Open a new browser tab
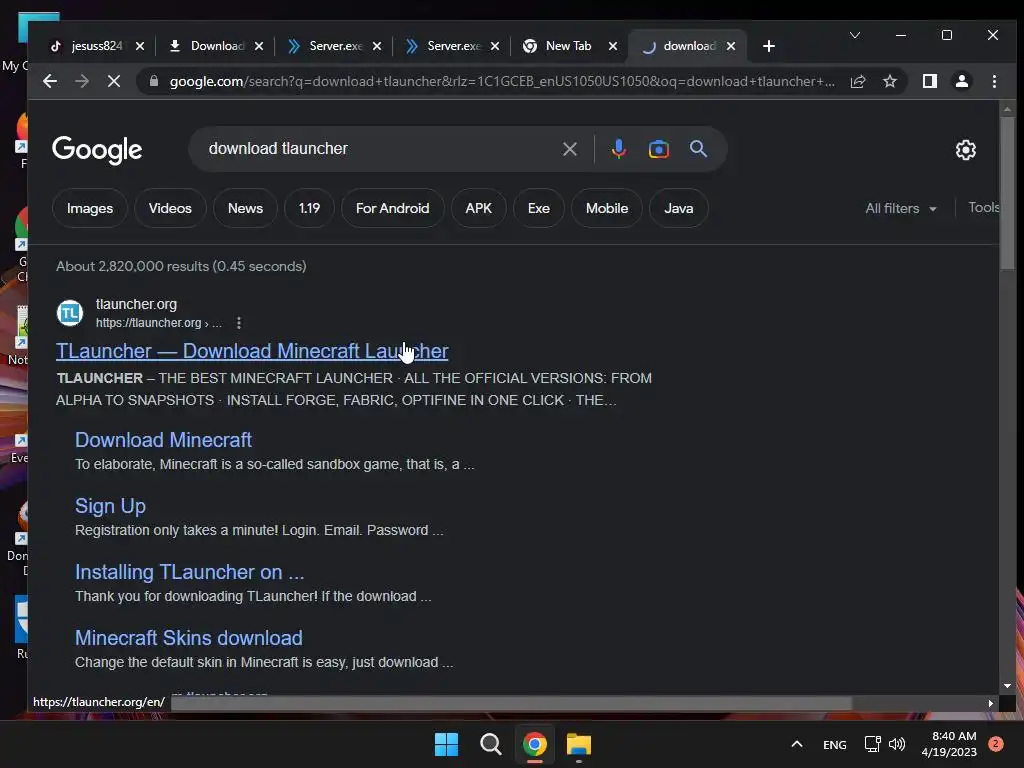This screenshot has width=1024, height=768. pyautogui.click(x=769, y=46)
